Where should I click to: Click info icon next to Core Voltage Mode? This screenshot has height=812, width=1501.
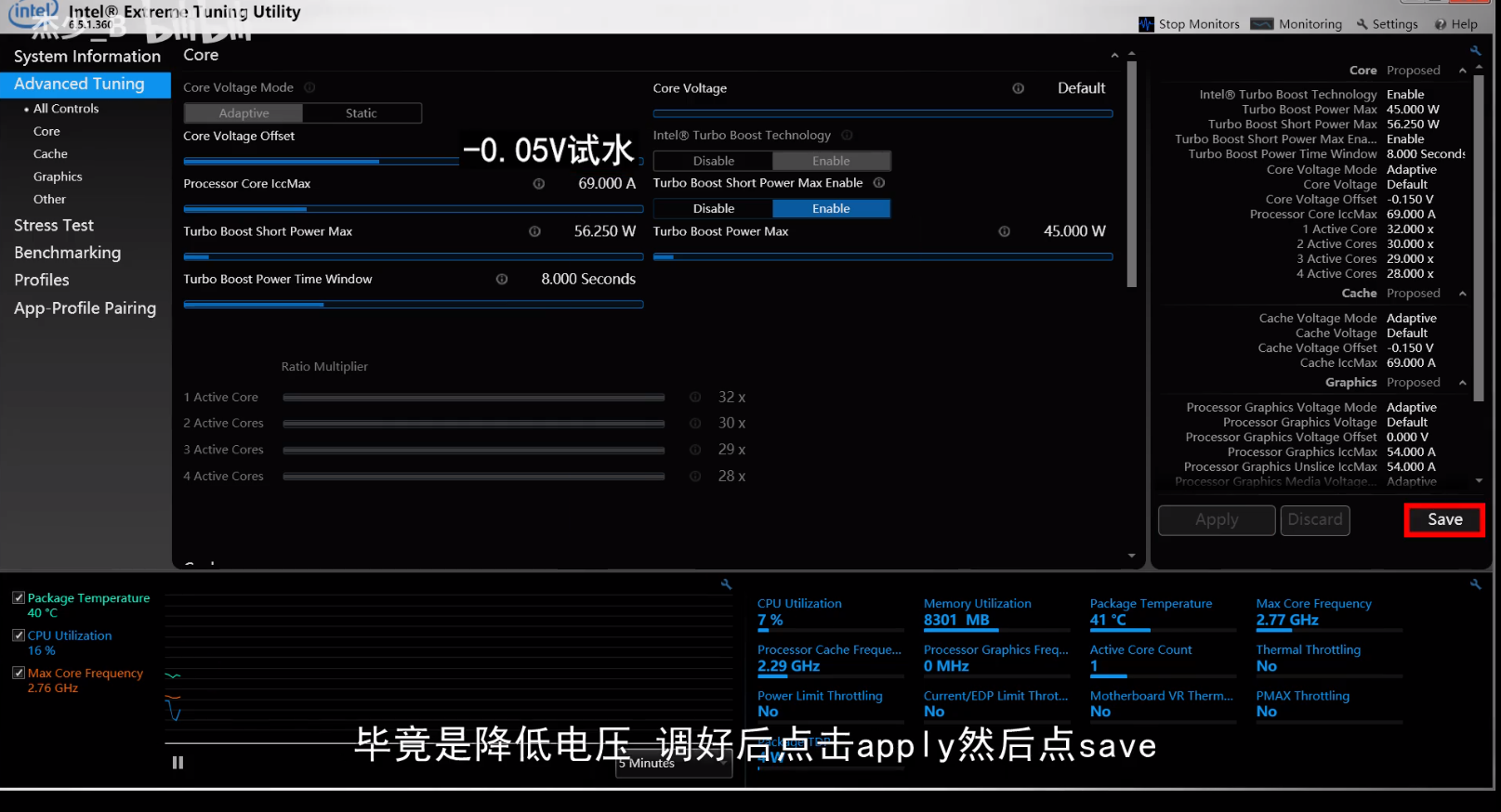click(x=309, y=87)
